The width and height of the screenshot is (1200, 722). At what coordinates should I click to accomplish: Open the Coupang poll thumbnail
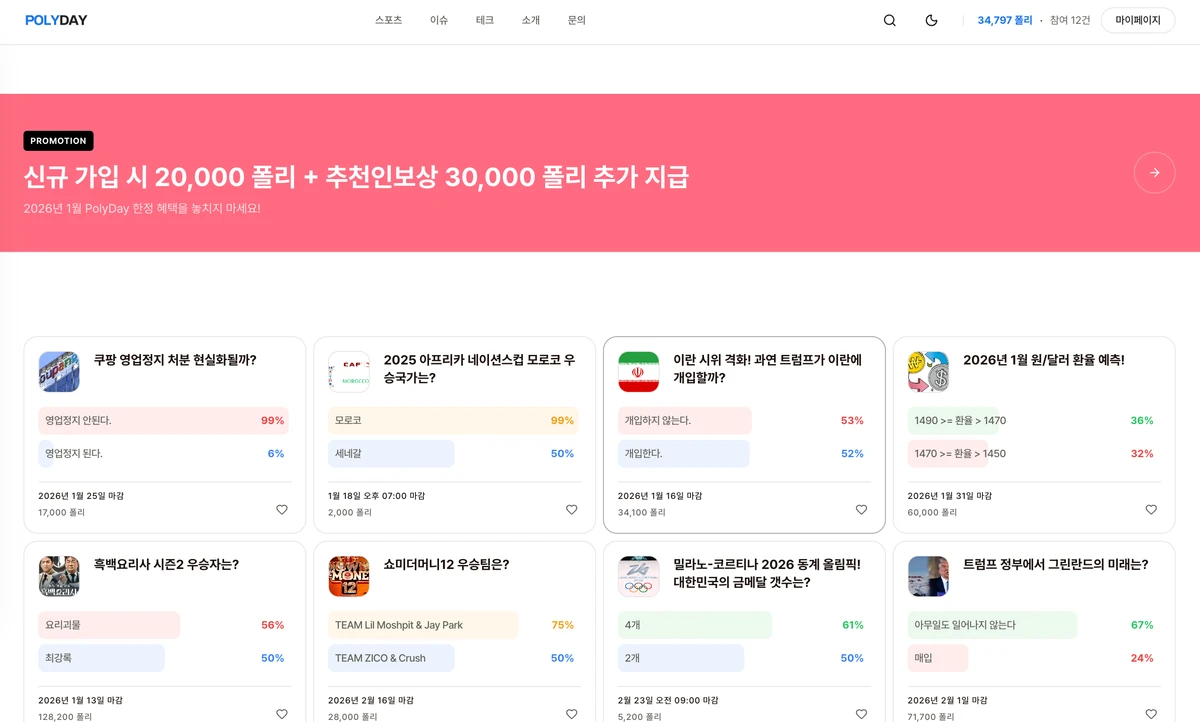coord(59,372)
